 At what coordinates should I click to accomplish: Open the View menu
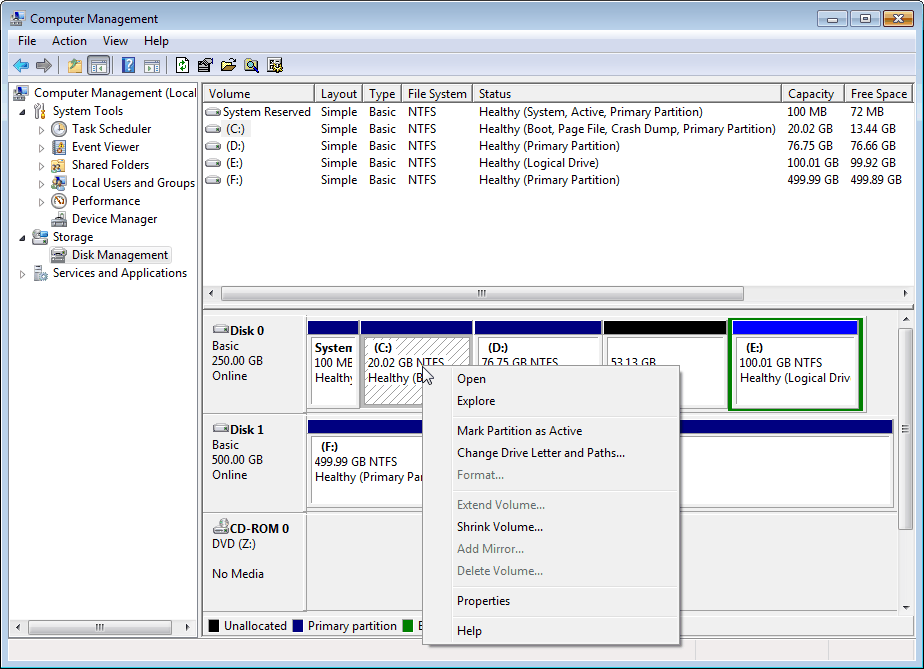(x=115, y=41)
